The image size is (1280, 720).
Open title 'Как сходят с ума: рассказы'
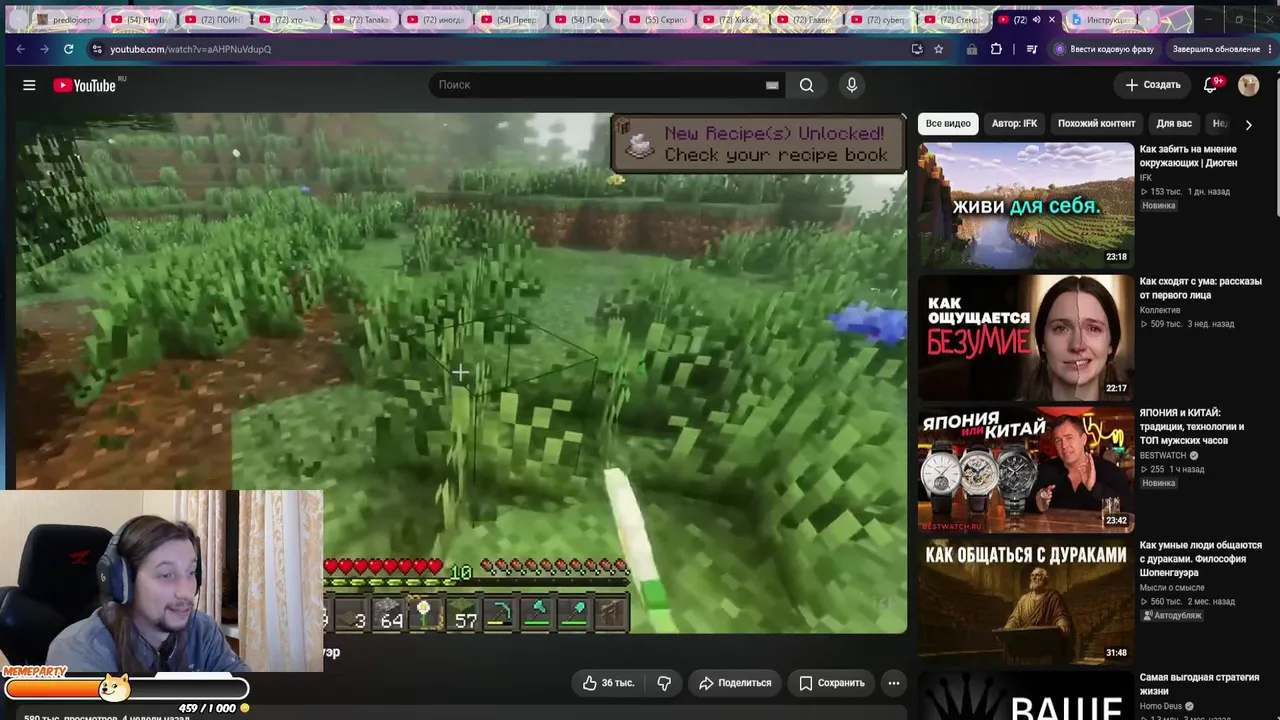tap(1201, 288)
